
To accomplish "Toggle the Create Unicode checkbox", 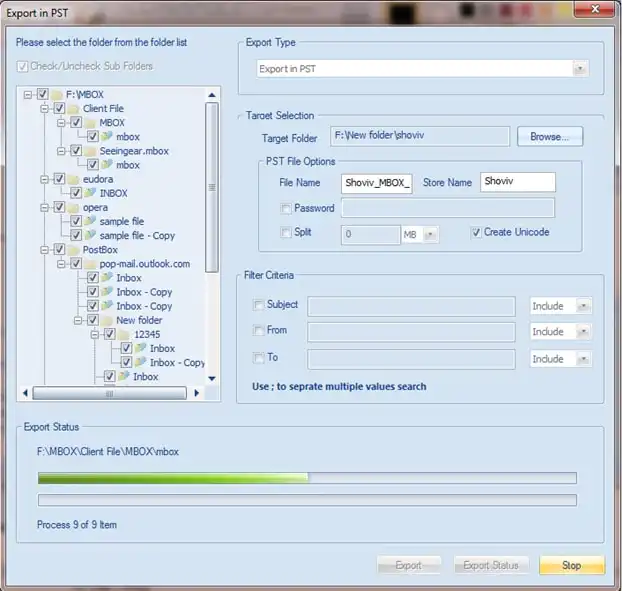I will pyautogui.click(x=476, y=232).
